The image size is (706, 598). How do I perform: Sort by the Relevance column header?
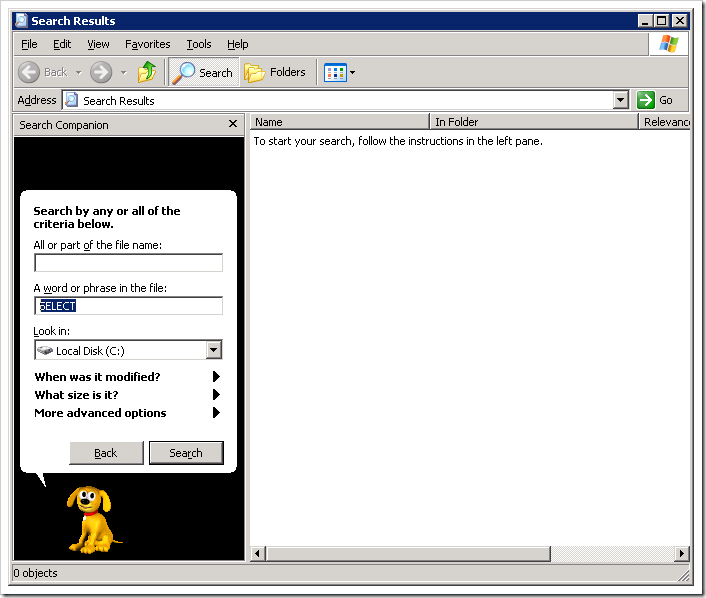point(665,122)
